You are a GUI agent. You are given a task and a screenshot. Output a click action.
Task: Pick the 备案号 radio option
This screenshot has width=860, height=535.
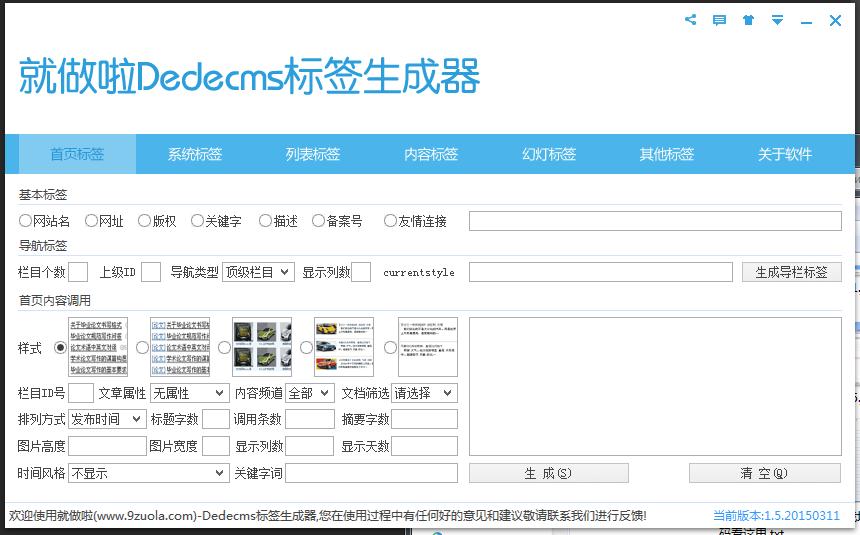[x=318, y=221]
